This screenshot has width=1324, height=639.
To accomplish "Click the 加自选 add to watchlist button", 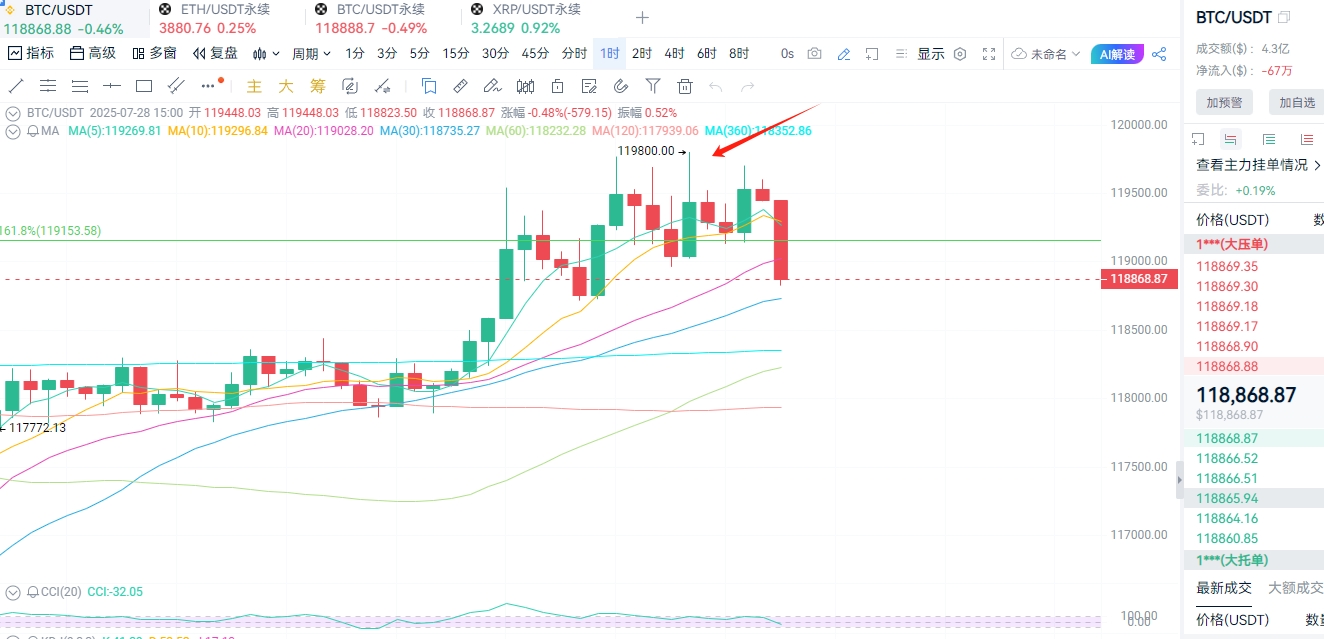I will coord(1296,102).
